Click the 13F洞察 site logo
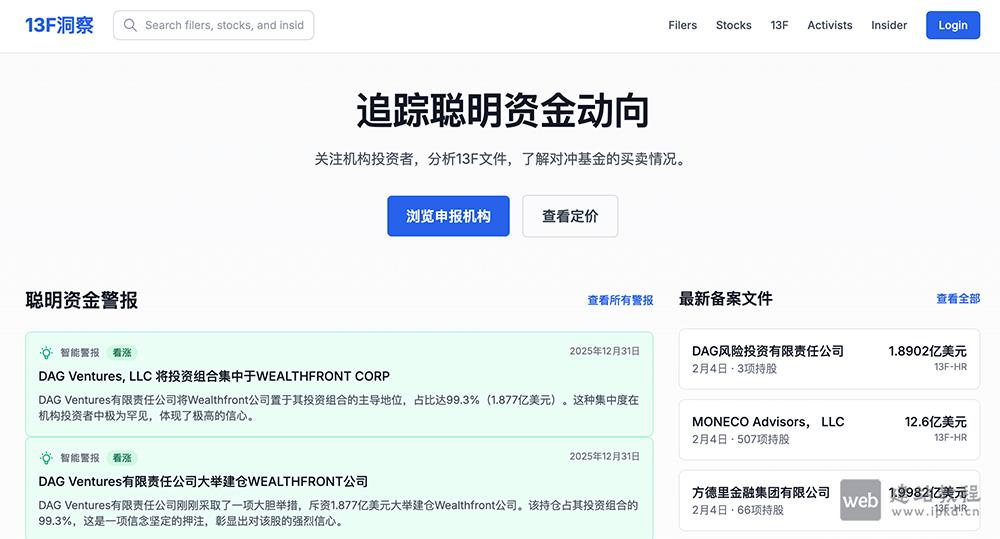 (x=59, y=25)
